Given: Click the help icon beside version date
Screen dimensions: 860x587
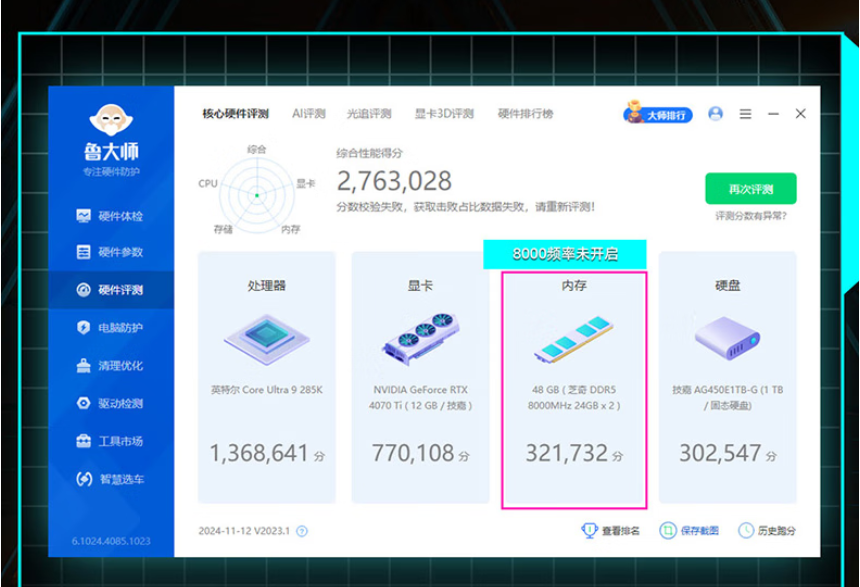Looking at the screenshot, I should tap(302, 531).
